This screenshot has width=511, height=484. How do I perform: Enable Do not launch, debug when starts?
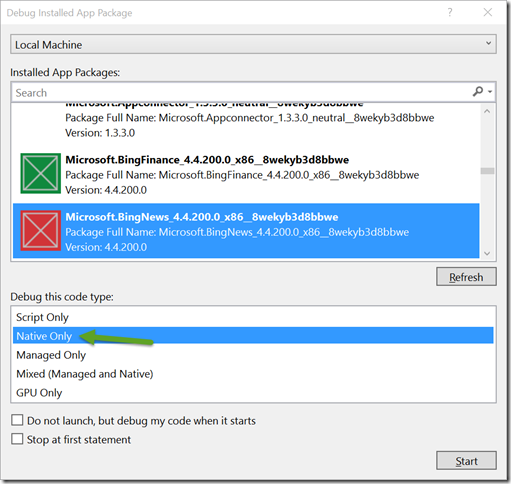point(17,420)
